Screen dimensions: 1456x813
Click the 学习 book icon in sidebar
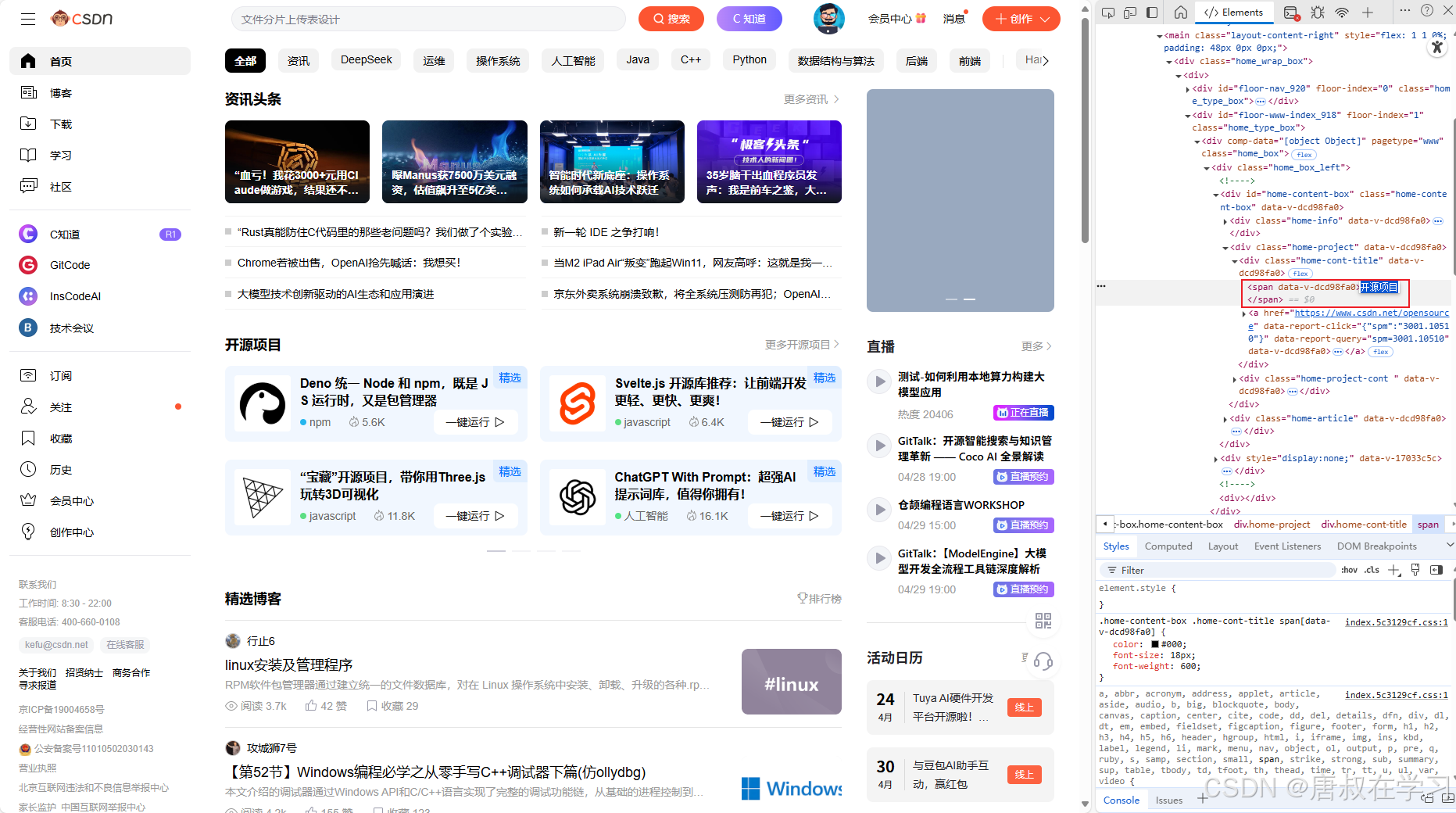pos(28,155)
